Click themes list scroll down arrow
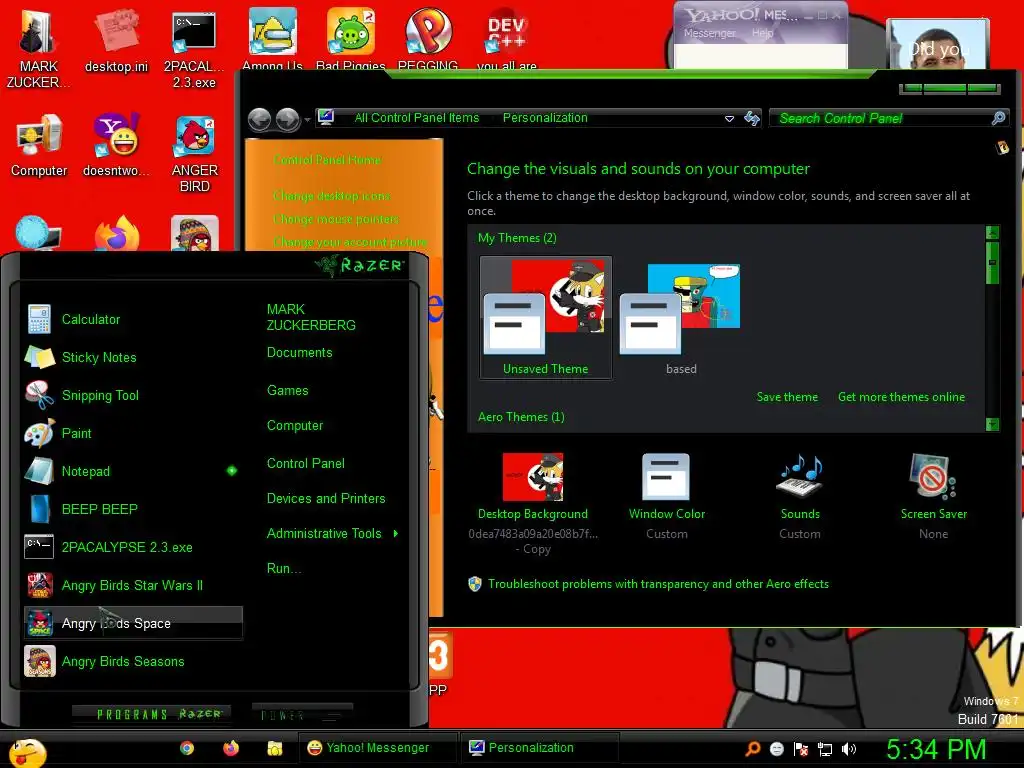 992,424
